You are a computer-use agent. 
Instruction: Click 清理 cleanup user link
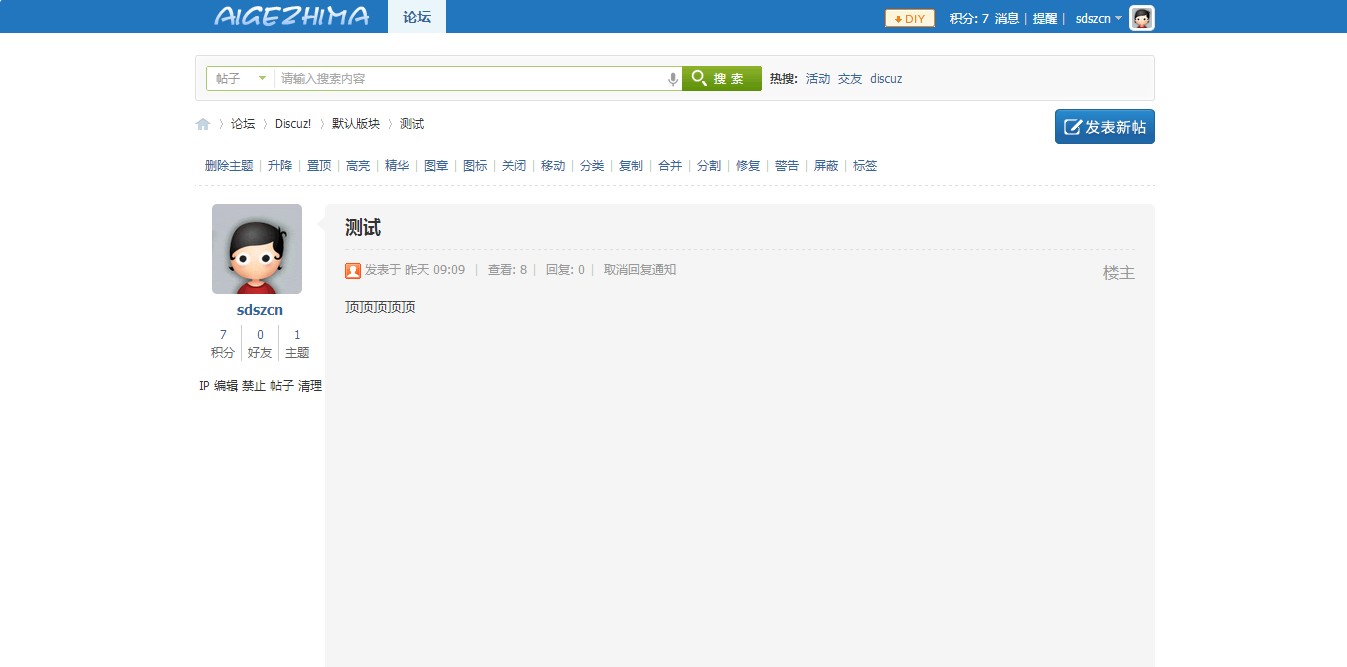pyautogui.click(x=310, y=386)
